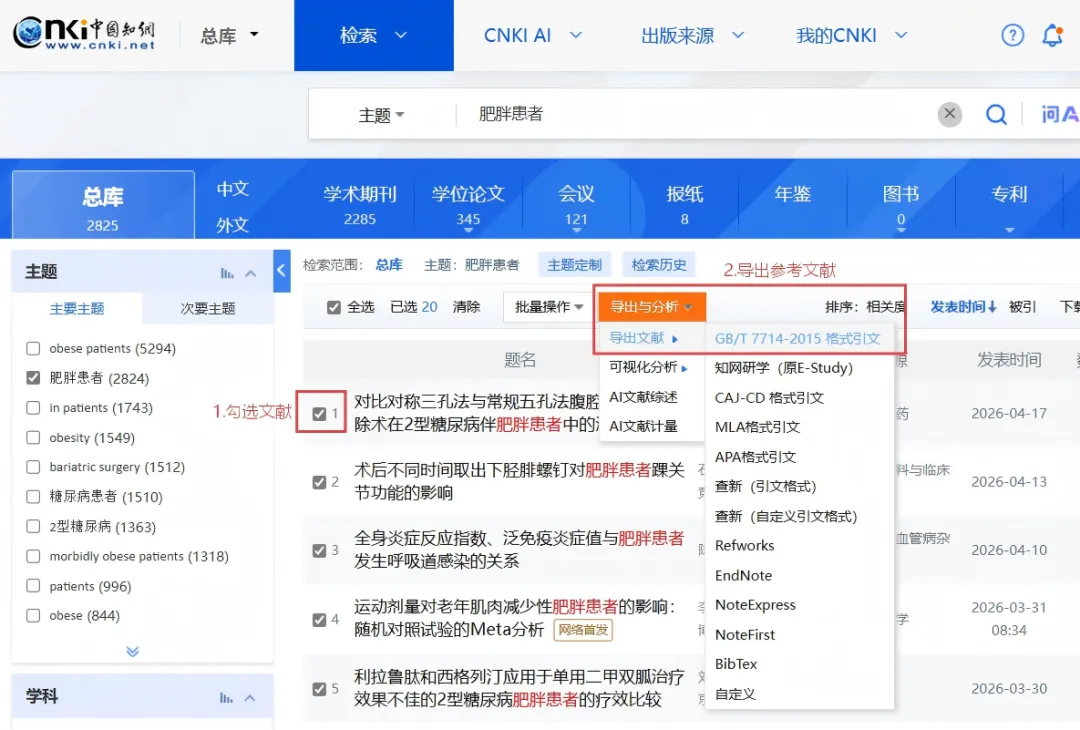Viewport: 1080px width, 730px height.
Task: Open the help question mark icon
Action: (x=1012, y=34)
